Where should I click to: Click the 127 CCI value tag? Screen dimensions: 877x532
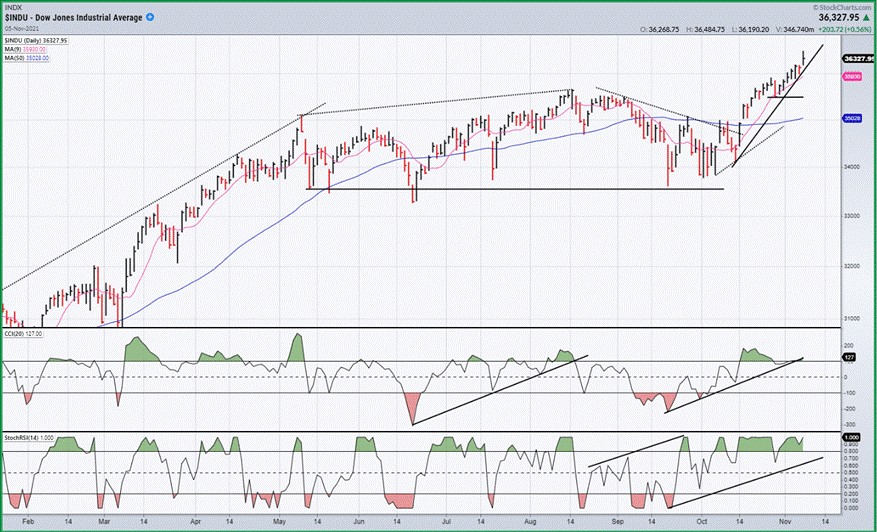[x=850, y=356]
